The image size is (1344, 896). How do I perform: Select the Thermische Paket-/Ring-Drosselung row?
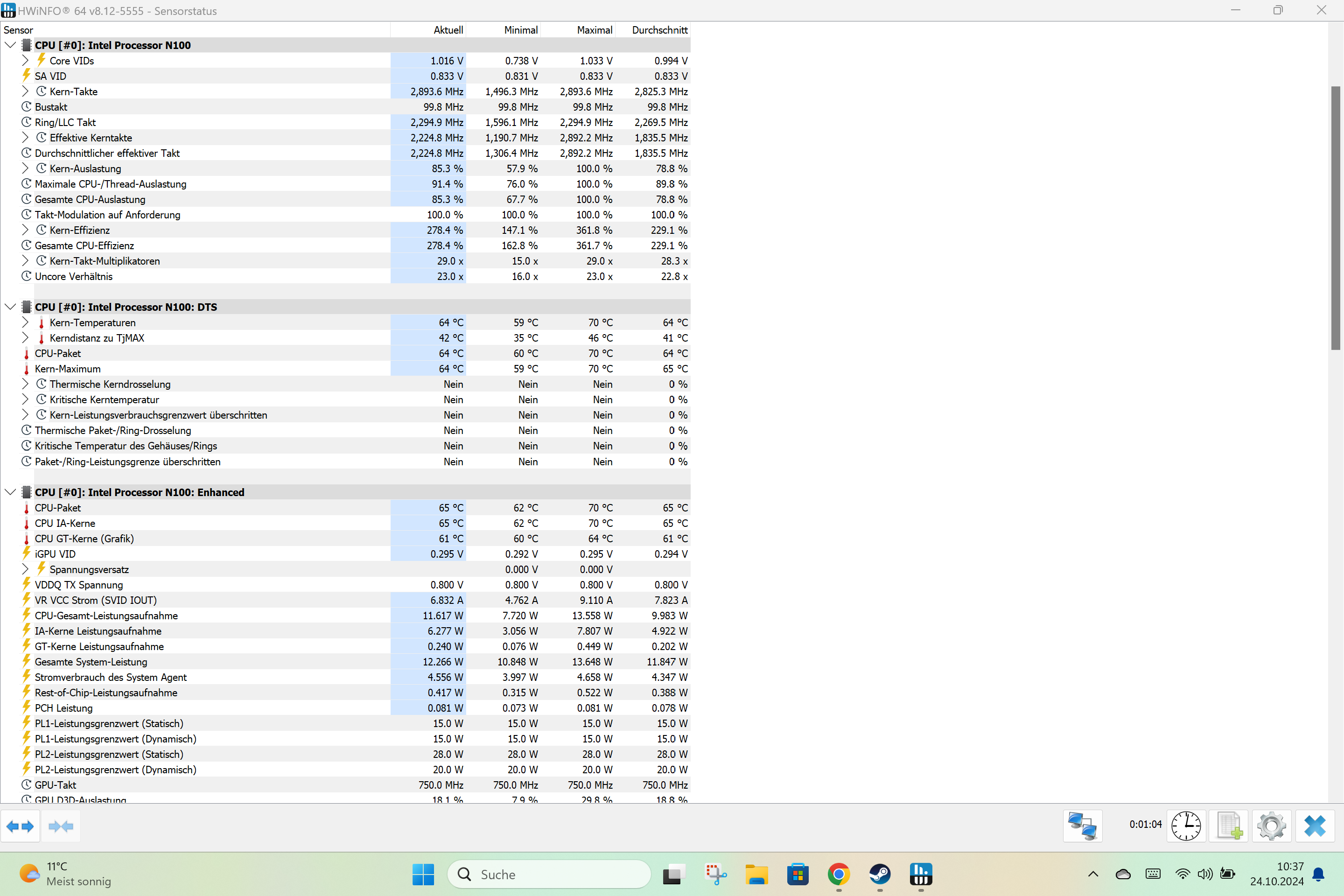pyautogui.click(x=345, y=430)
